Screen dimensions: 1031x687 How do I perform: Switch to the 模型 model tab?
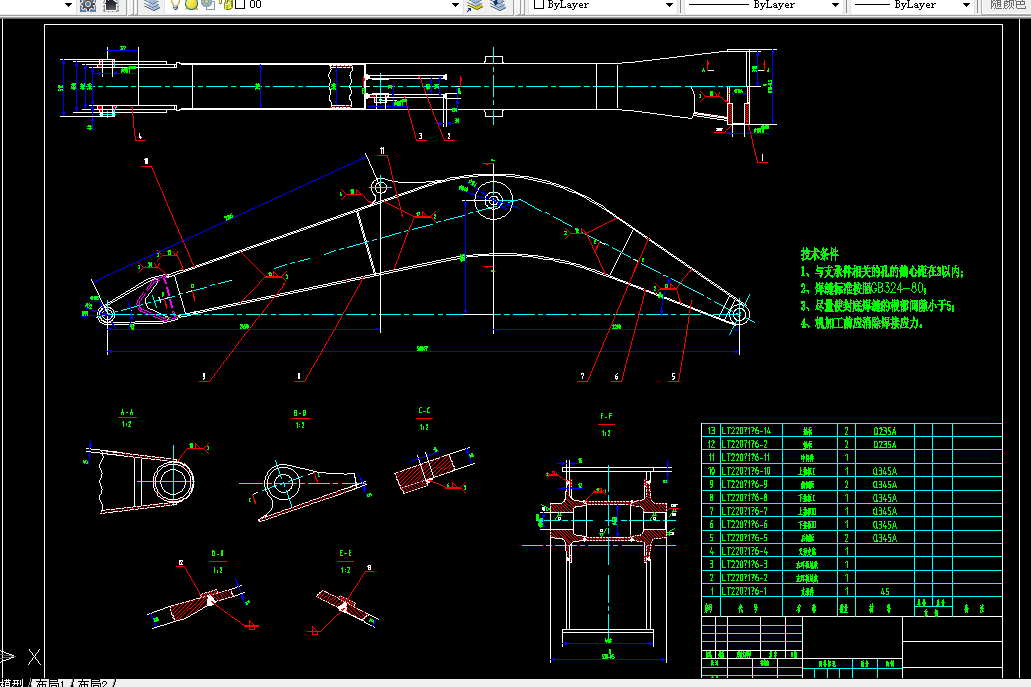[11, 683]
